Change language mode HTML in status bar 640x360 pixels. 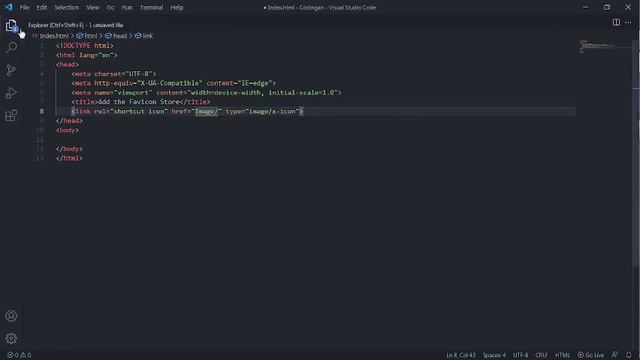[x=562, y=355]
